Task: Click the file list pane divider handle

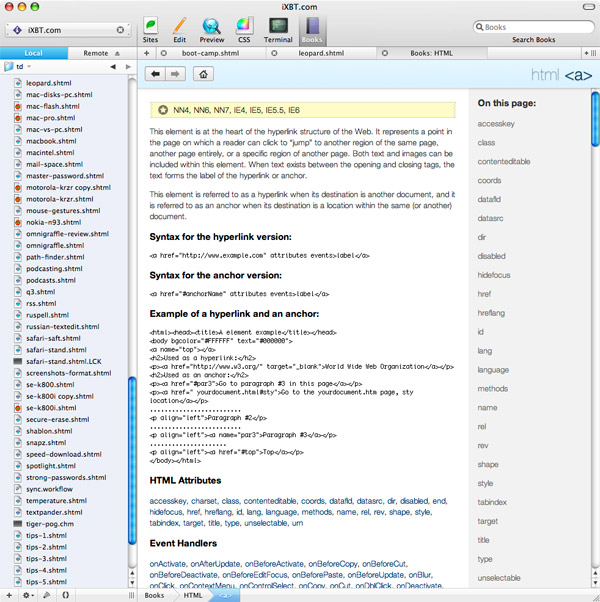Action: click(131, 595)
